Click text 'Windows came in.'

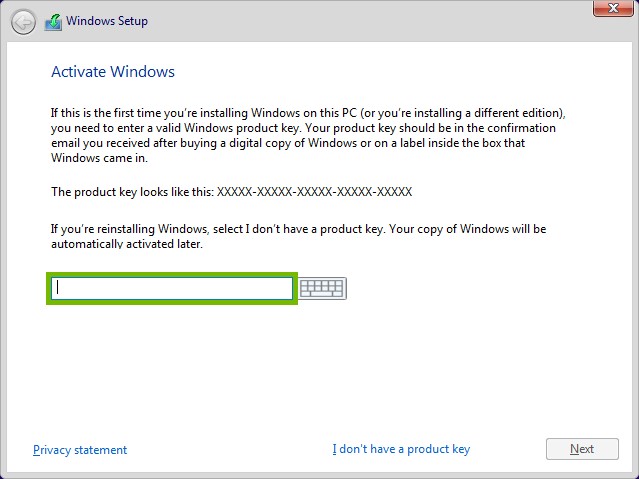coord(99,158)
